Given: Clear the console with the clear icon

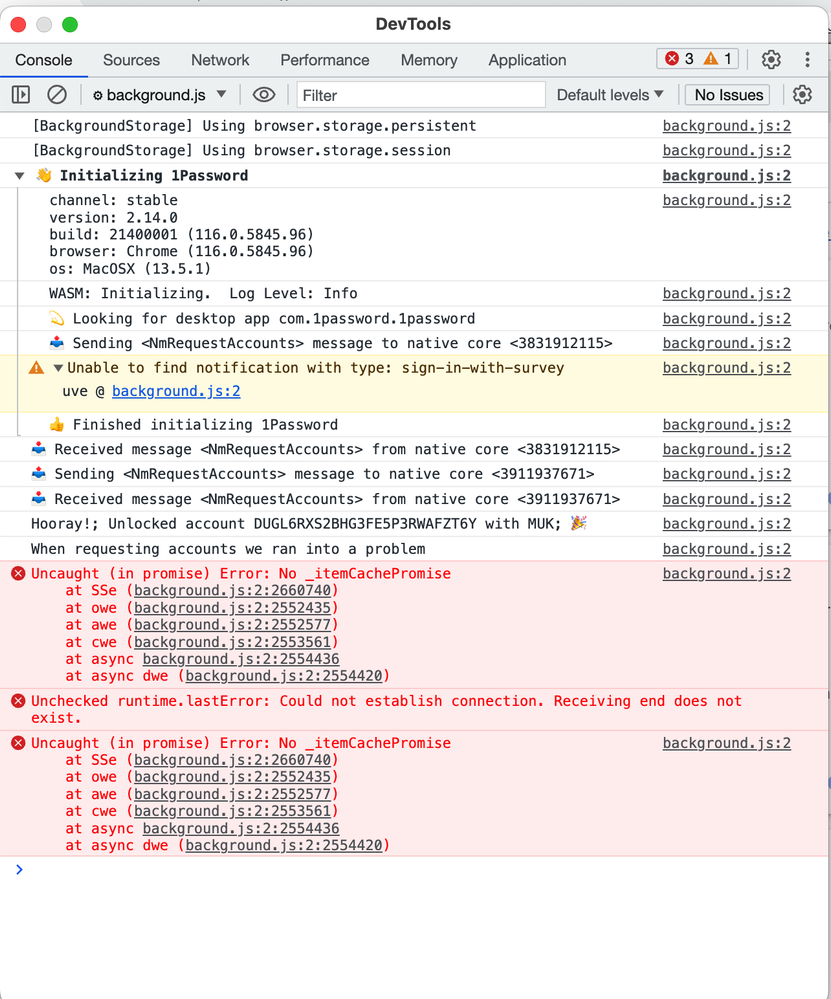Looking at the screenshot, I should pyautogui.click(x=57, y=95).
